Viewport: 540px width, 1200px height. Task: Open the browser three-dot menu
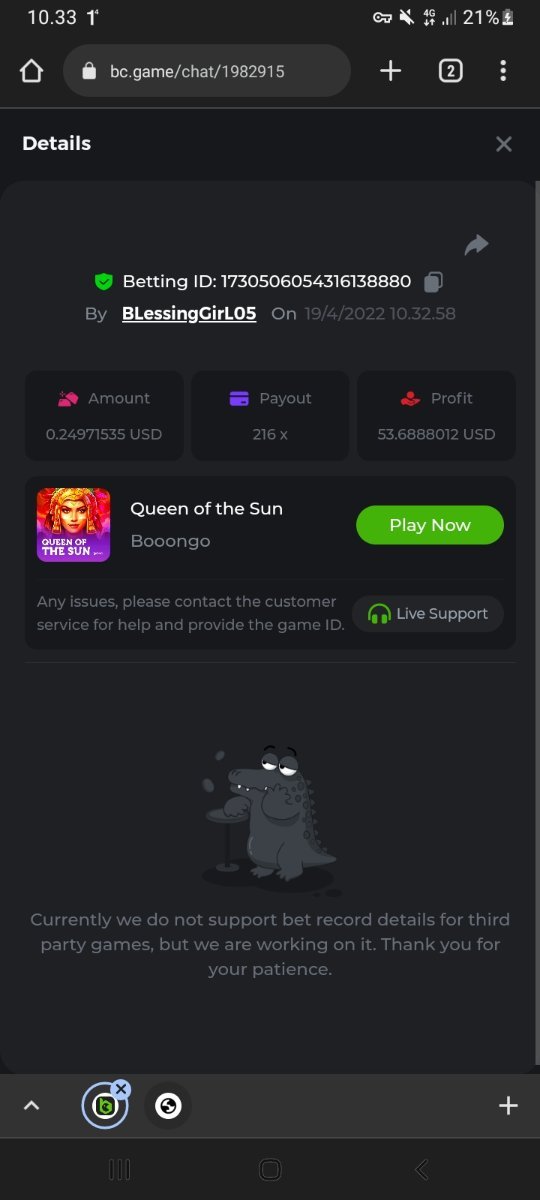pyautogui.click(x=503, y=70)
